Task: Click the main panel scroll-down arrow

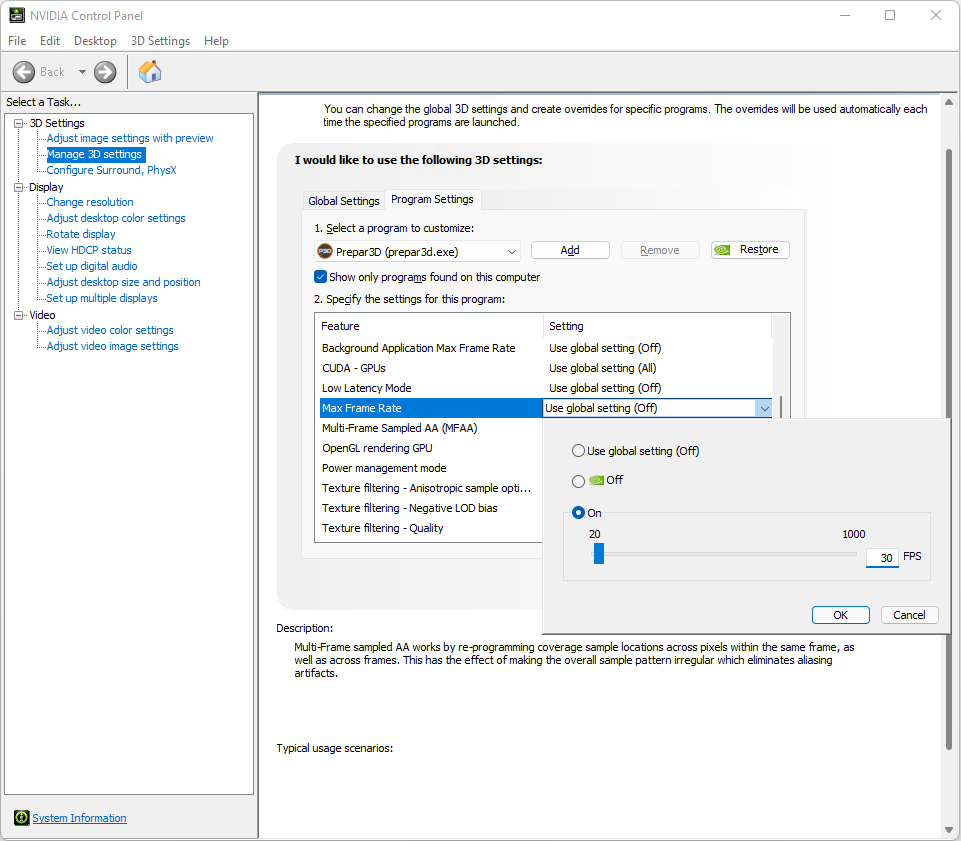Action: tap(949, 831)
